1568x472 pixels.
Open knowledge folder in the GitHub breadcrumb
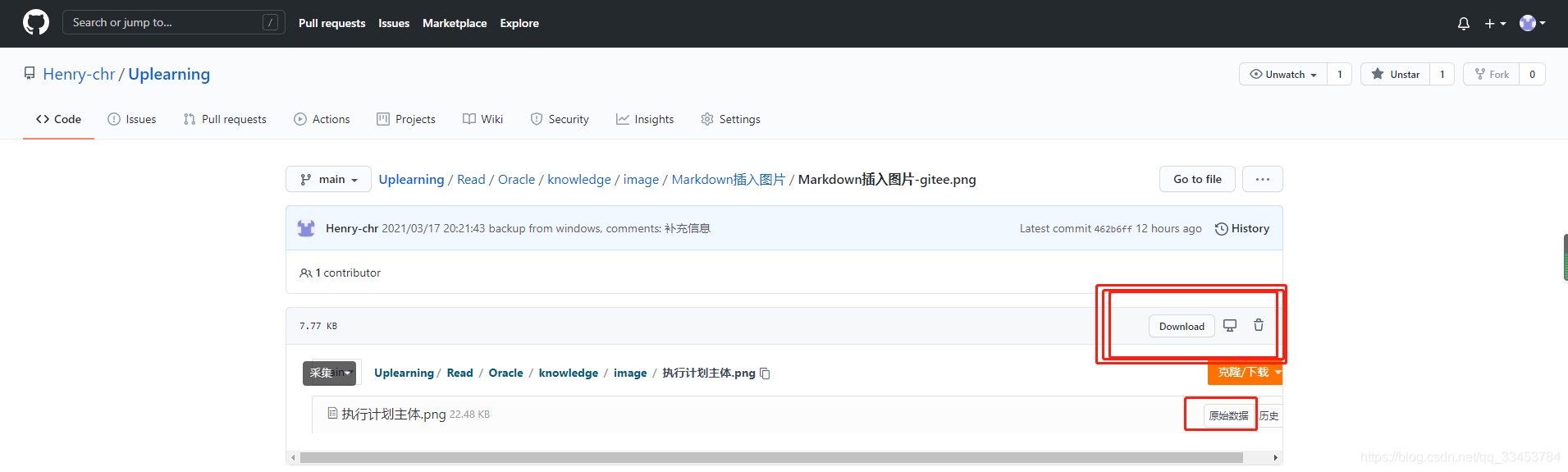pyautogui.click(x=579, y=179)
